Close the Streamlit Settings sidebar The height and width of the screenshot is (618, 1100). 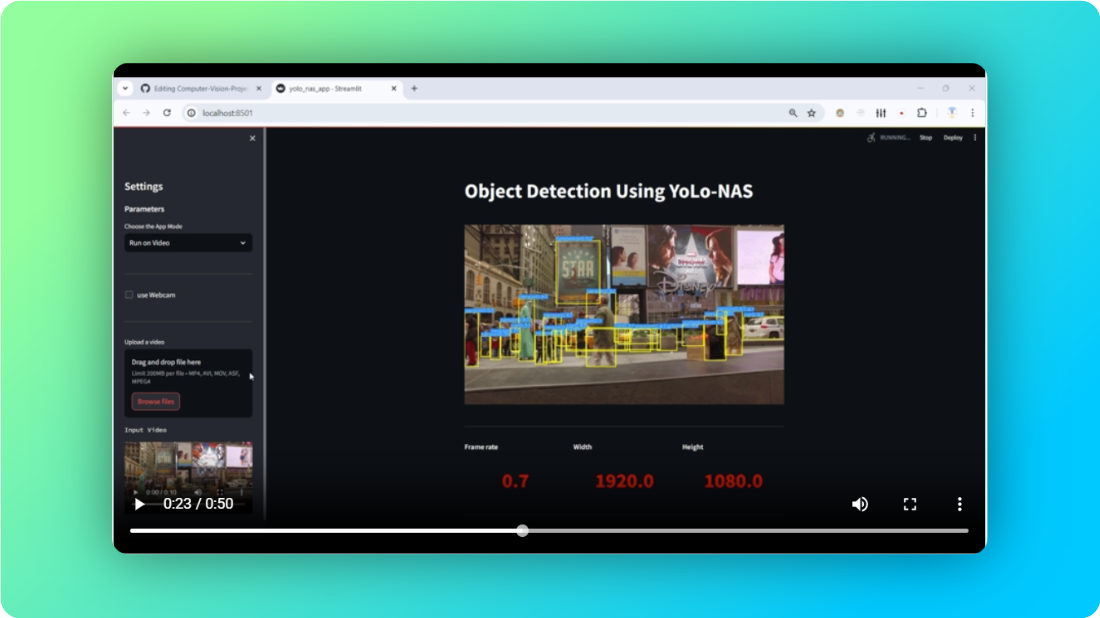click(252, 138)
